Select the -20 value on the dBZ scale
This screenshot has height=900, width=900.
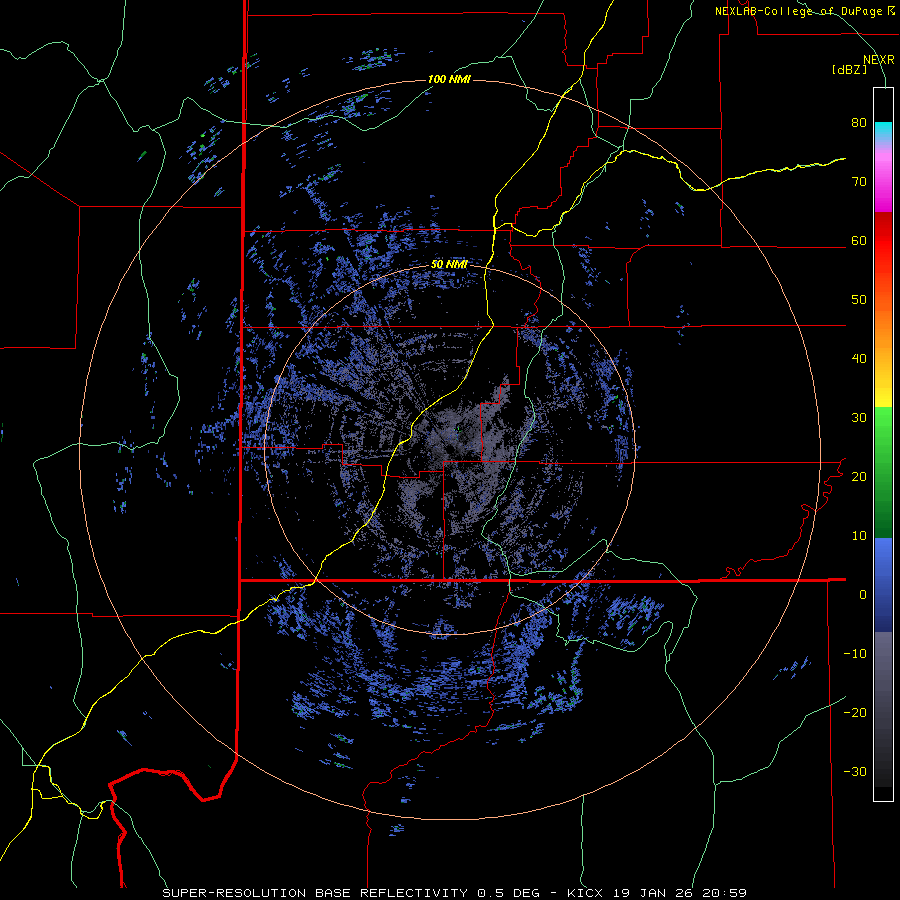(x=855, y=712)
